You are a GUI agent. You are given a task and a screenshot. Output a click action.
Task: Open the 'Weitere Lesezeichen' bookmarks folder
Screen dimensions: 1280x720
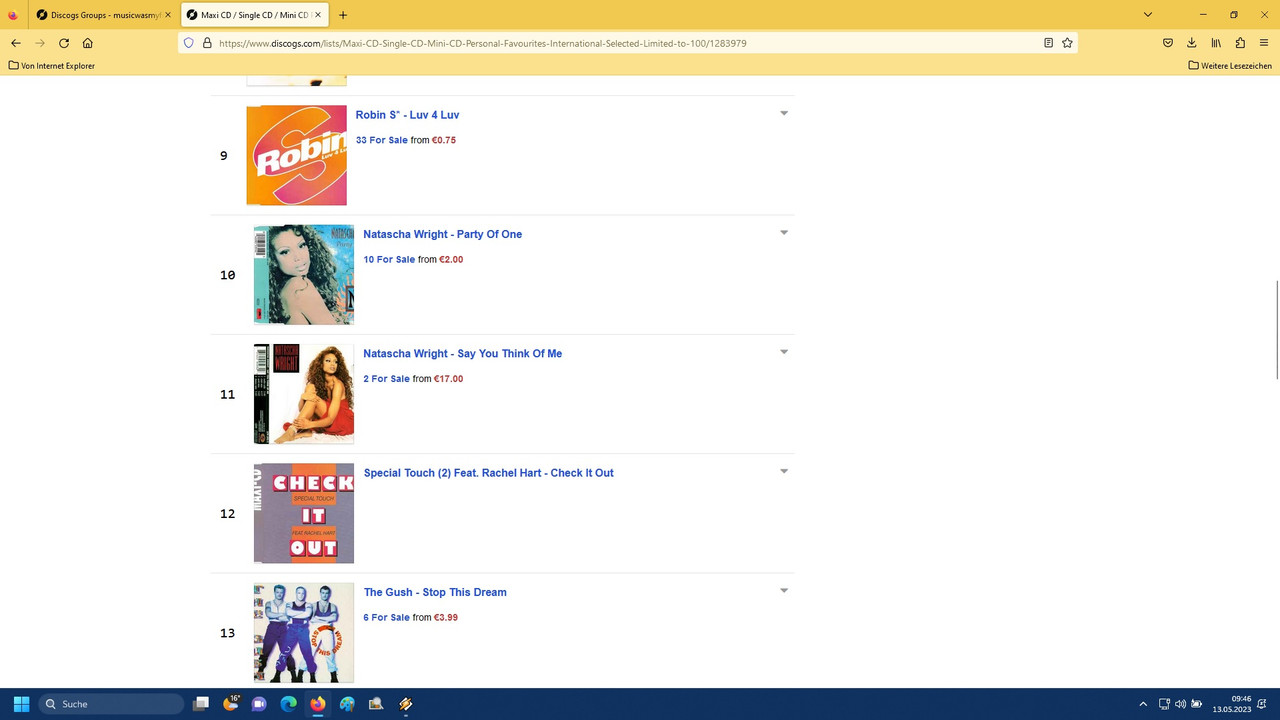pyautogui.click(x=1230, y=66)
